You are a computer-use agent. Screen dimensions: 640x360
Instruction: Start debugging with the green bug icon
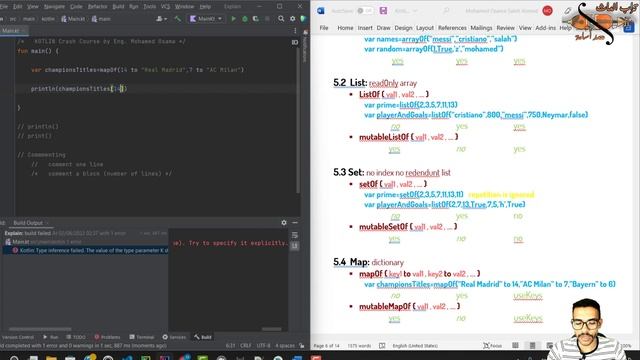[245, 19]
